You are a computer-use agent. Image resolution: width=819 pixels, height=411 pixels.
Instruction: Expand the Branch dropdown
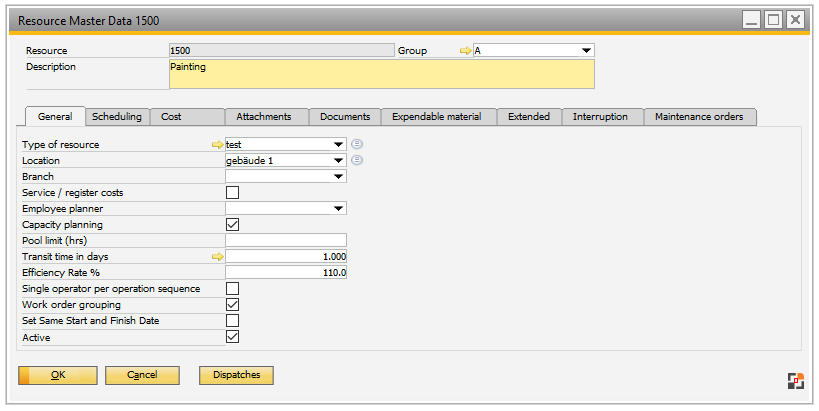tap(339, 176)
